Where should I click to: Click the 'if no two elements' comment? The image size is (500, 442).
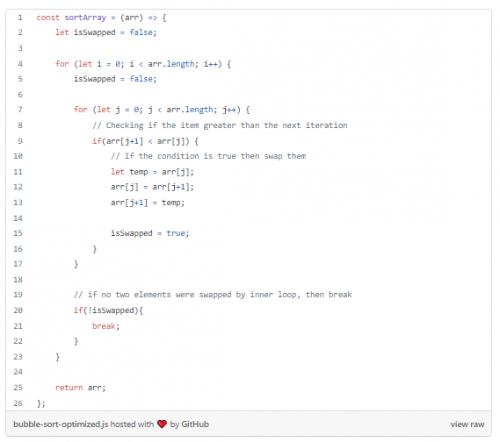[x=213, y=295]
